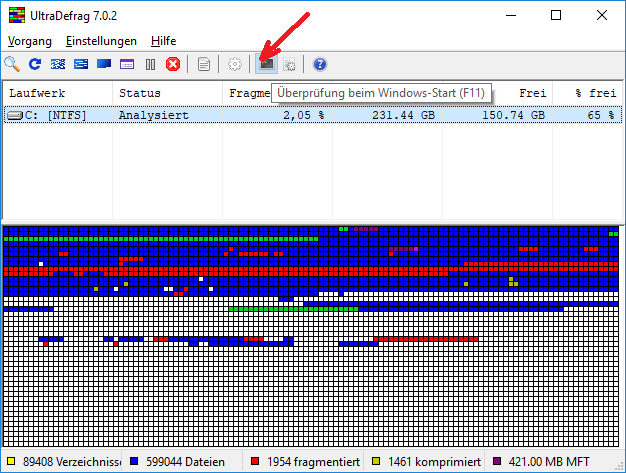This screenshot has width=626, height=473.
Task: Click the Optimize MFT toolbar icon
Action: click(x=127, y=64)
